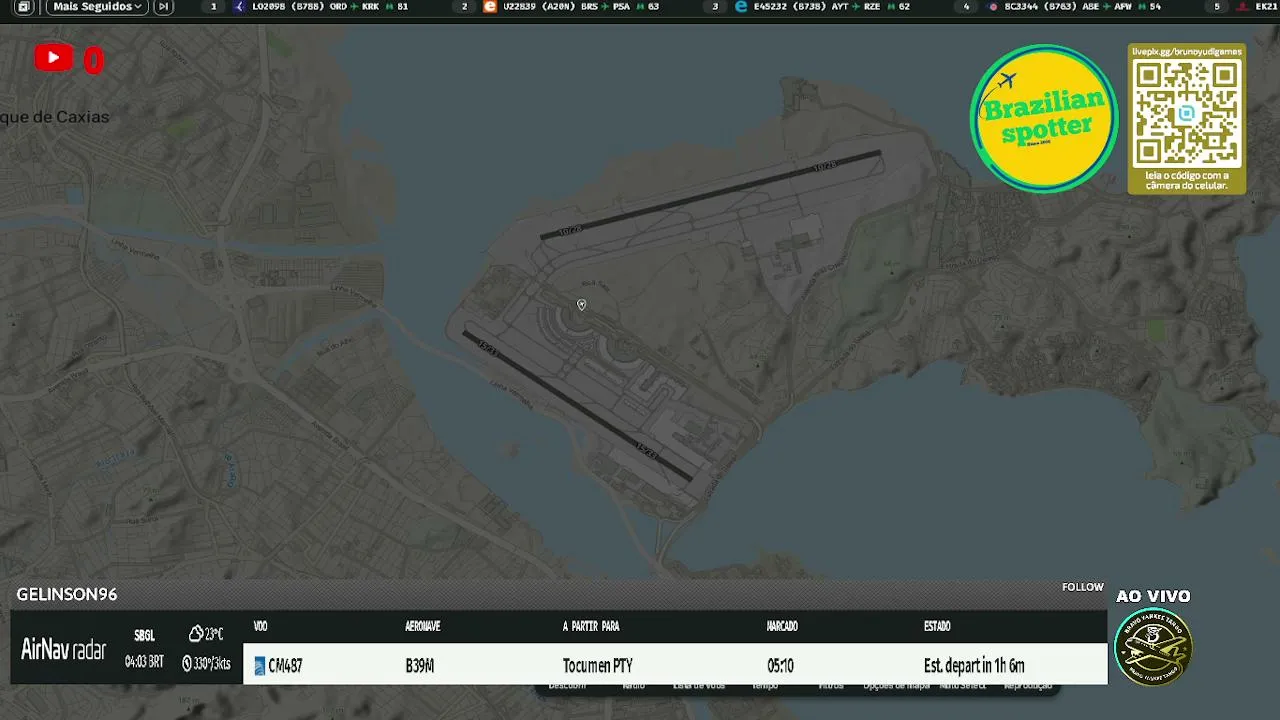Click the AERONAVE column header
The width and height of the screenshot is (1280, 720).
coord(423,626)
